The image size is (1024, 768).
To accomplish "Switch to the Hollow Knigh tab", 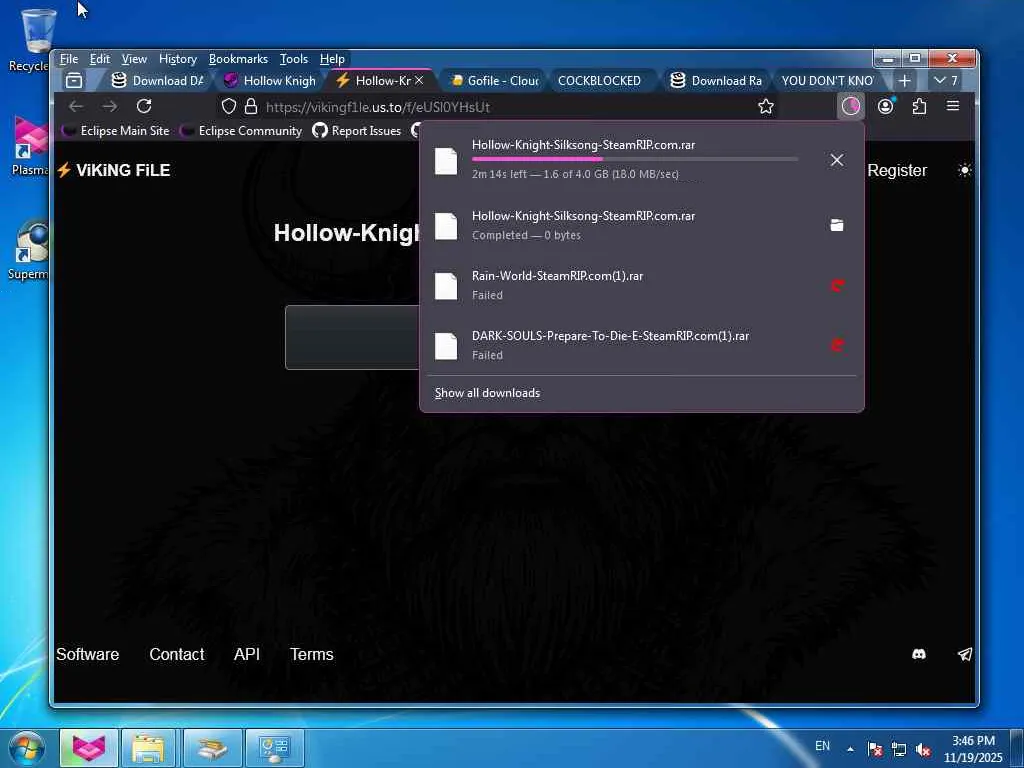I will (269, 80).
